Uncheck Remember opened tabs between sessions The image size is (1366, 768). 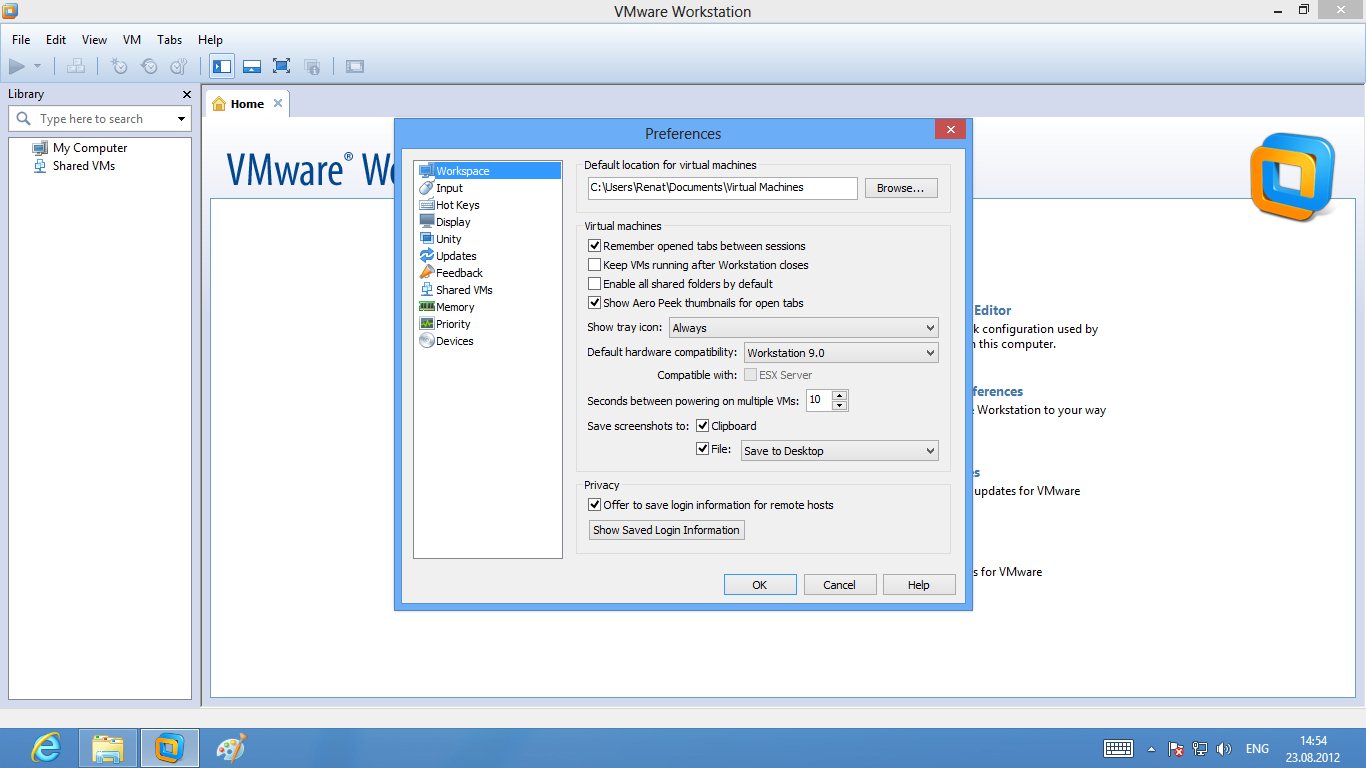(x=595, y=246)
